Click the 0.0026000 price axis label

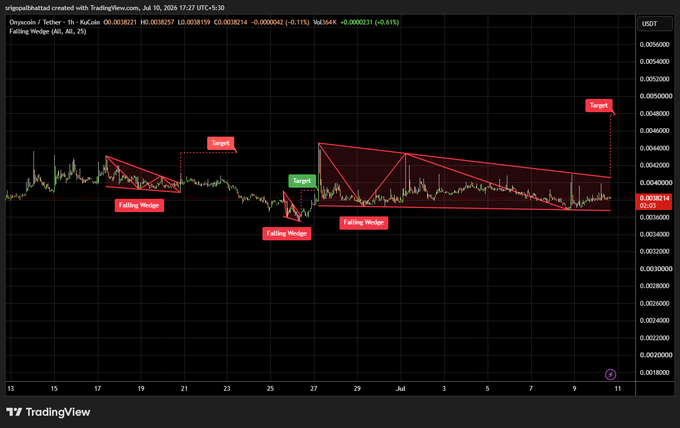654,303
